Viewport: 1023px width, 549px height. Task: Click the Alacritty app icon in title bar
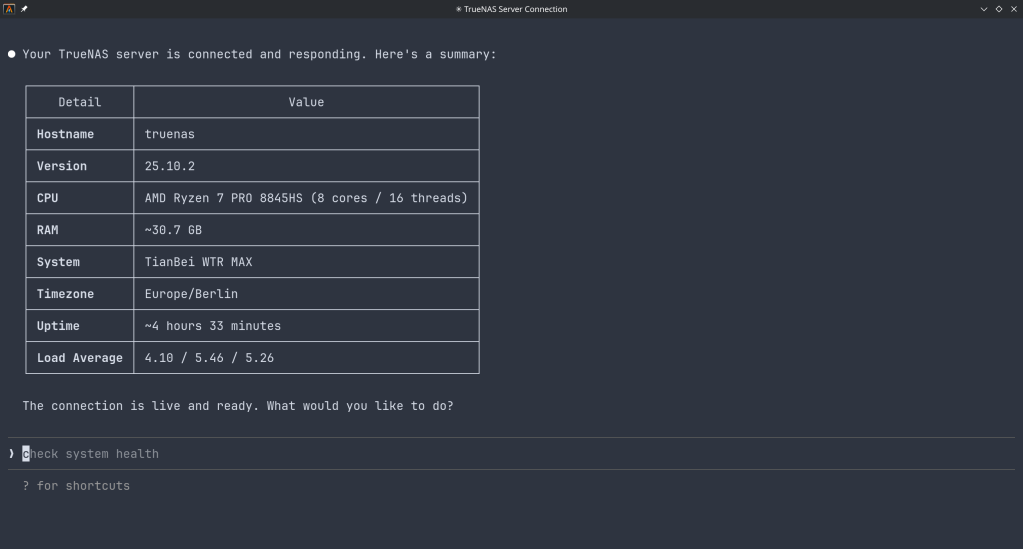click(x=9, y=9)
